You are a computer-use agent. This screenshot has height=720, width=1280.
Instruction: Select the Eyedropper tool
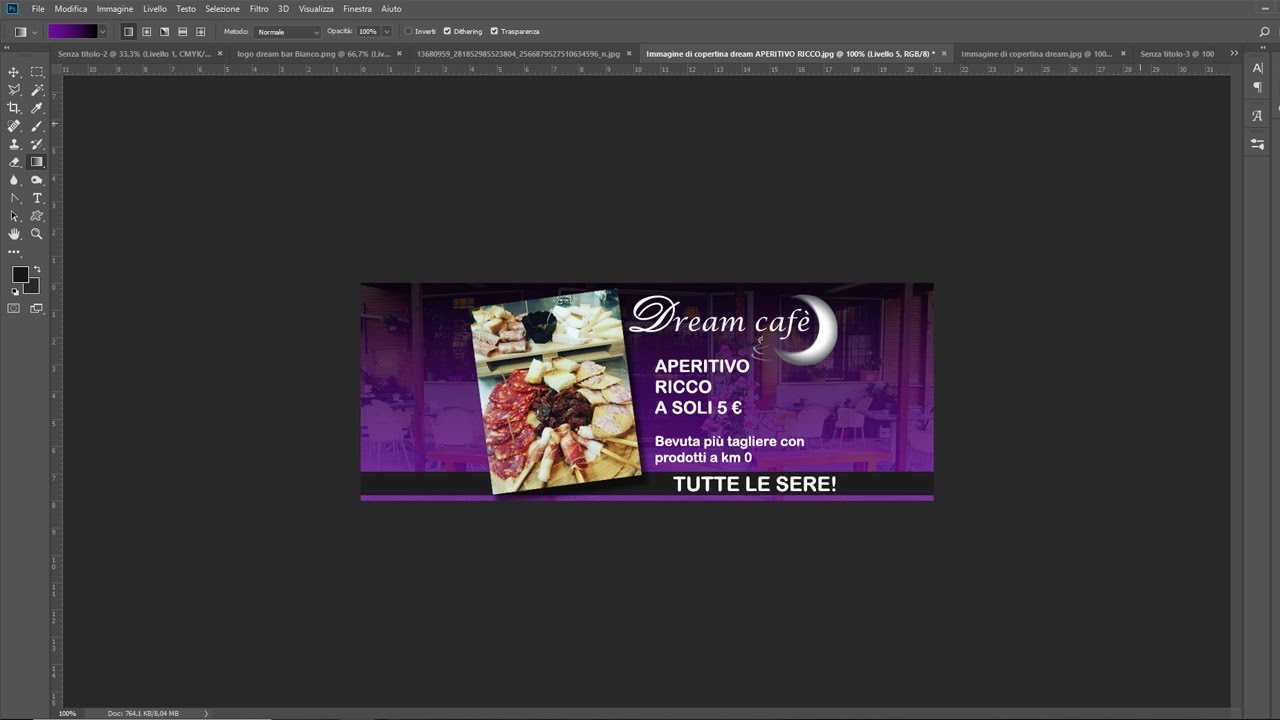37,108
